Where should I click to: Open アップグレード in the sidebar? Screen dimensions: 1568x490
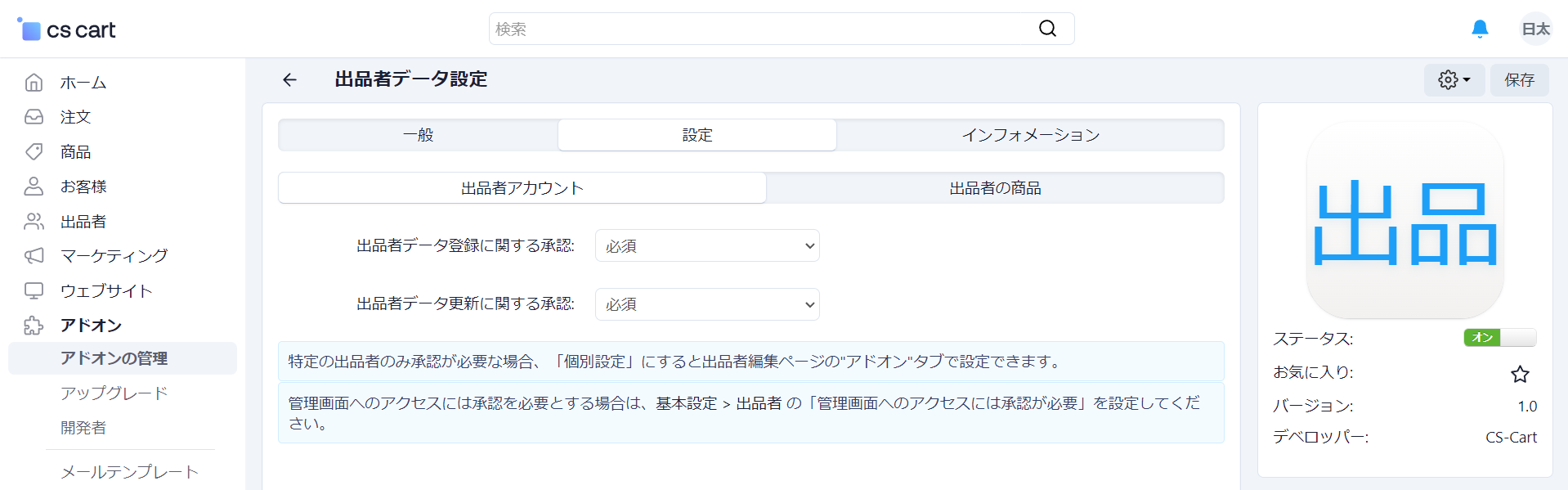point(114,393)
